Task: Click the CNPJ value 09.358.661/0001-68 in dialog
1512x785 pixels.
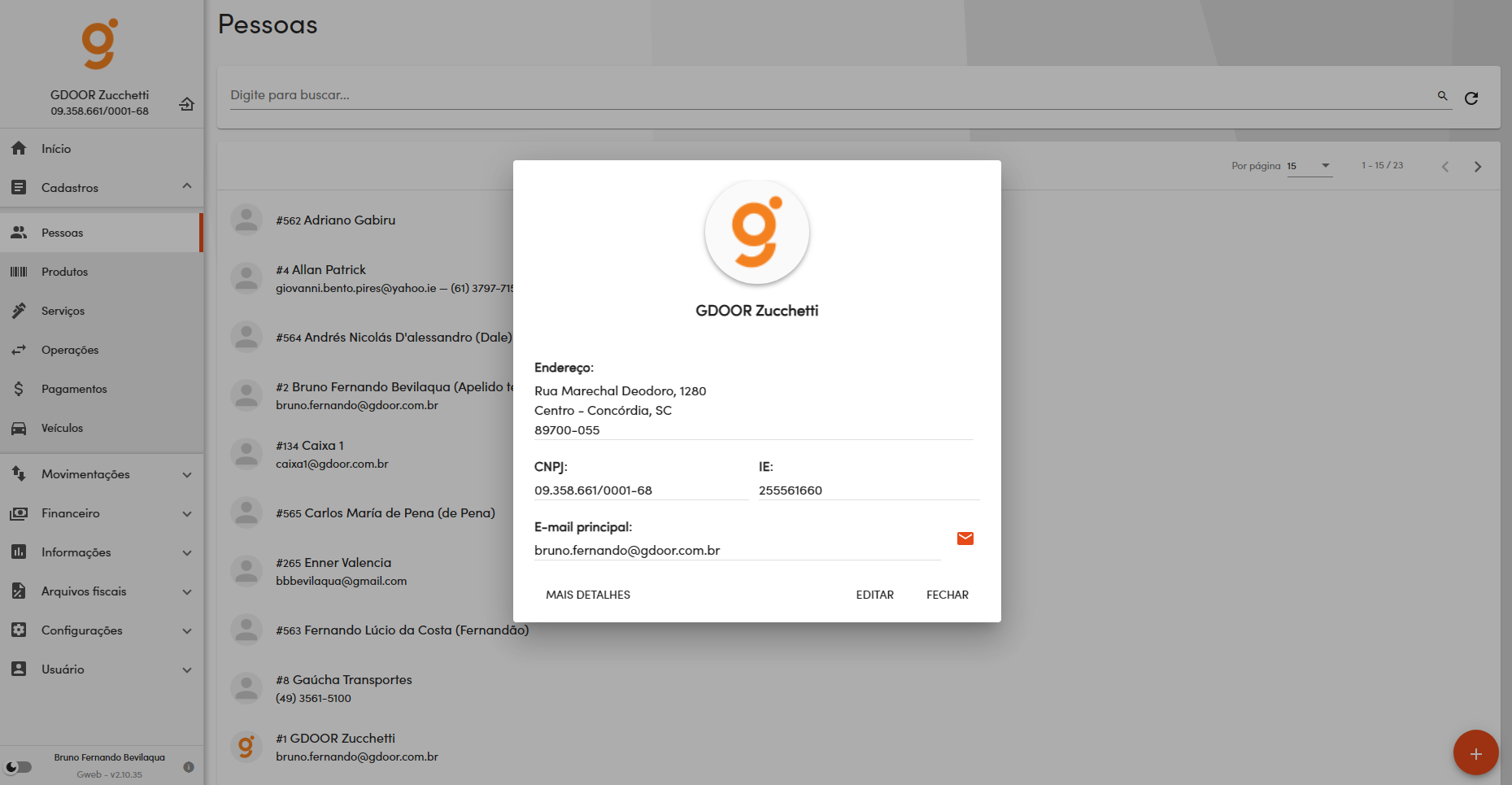Action: [x=593, y=491]
